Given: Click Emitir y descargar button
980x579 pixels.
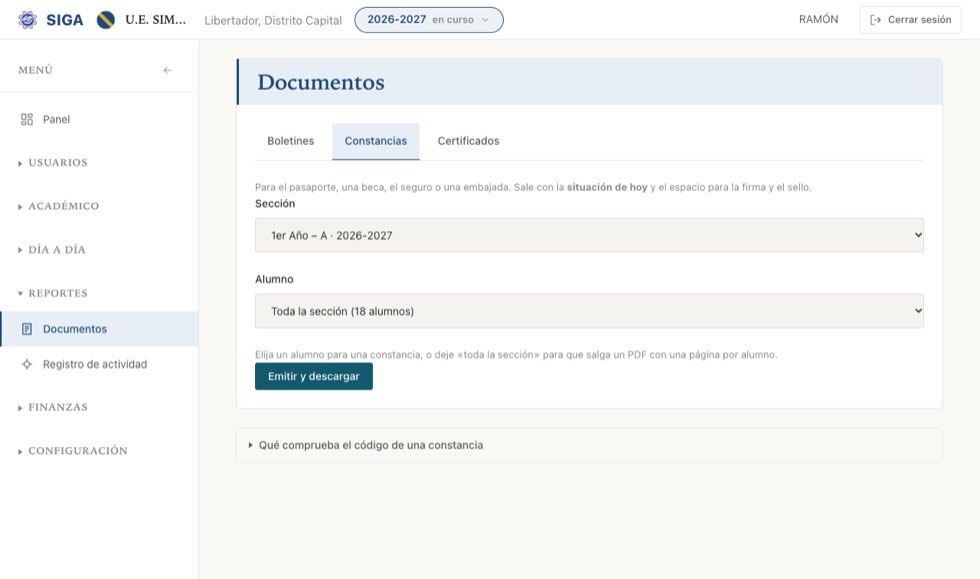Looking at the screenshot, I should pos(314,376).
